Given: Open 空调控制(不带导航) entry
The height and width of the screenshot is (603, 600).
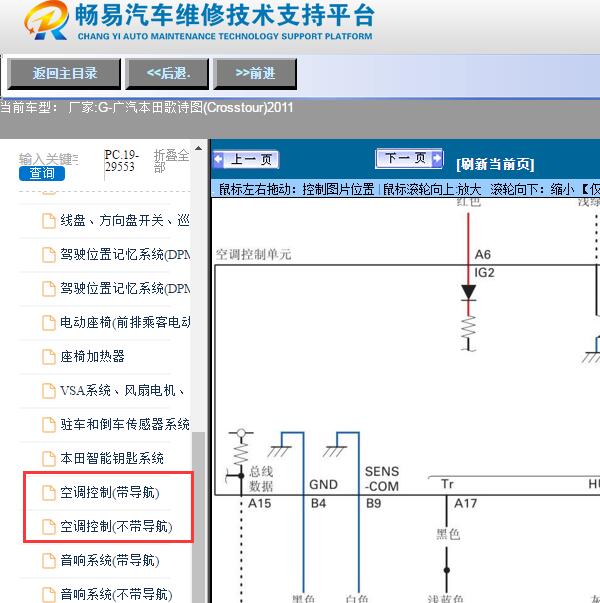Looking at the screenshot, I should [116, 526].
